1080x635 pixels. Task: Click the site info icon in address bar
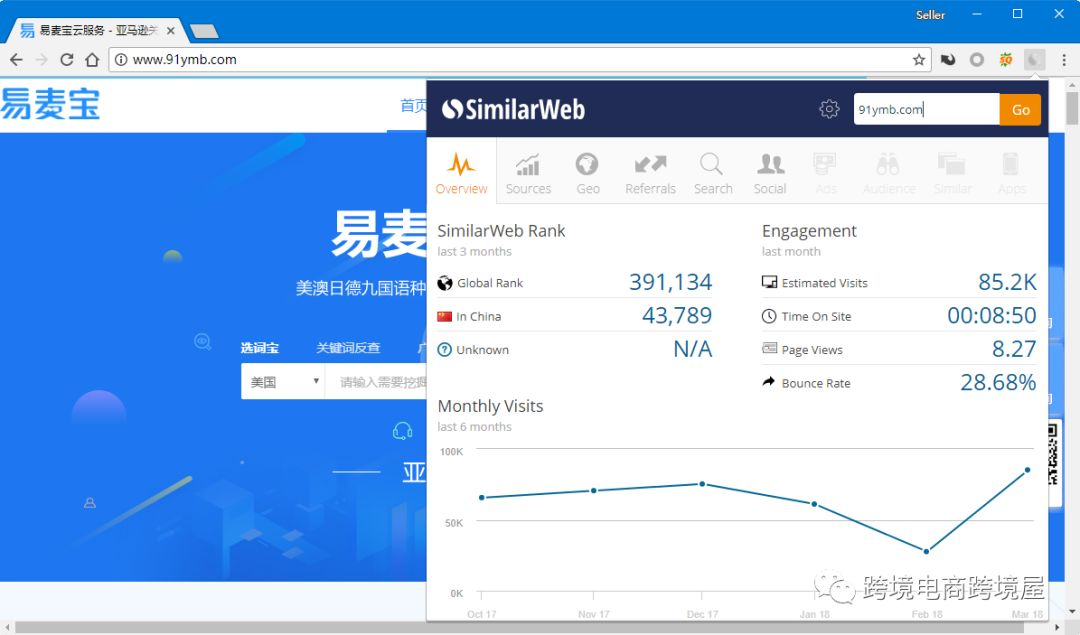tap(121, 60)
